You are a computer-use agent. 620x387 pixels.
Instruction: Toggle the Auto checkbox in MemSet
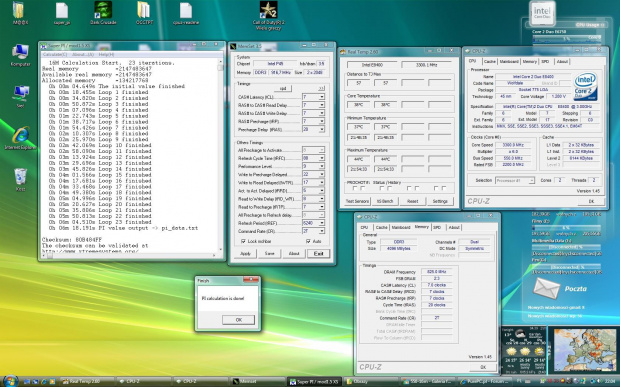[308, 241]
